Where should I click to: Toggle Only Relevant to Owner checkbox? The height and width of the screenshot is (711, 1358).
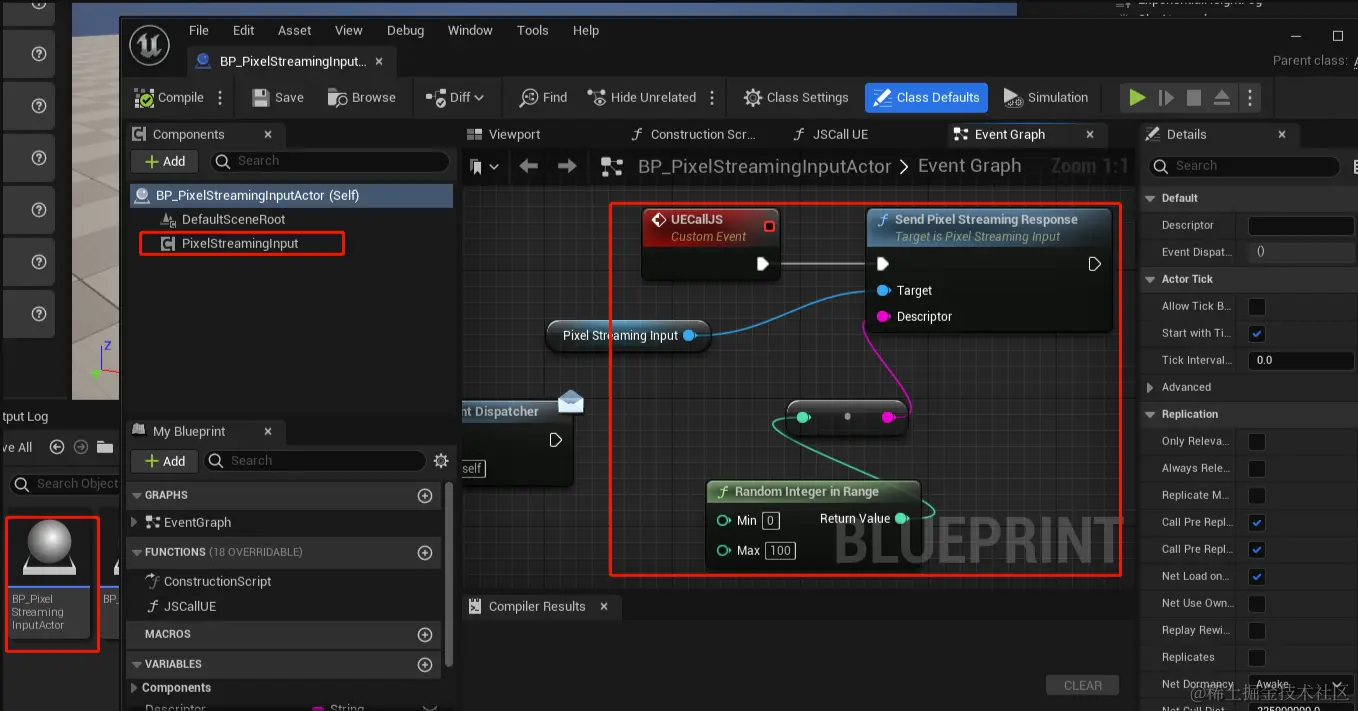click(1257, 441)
